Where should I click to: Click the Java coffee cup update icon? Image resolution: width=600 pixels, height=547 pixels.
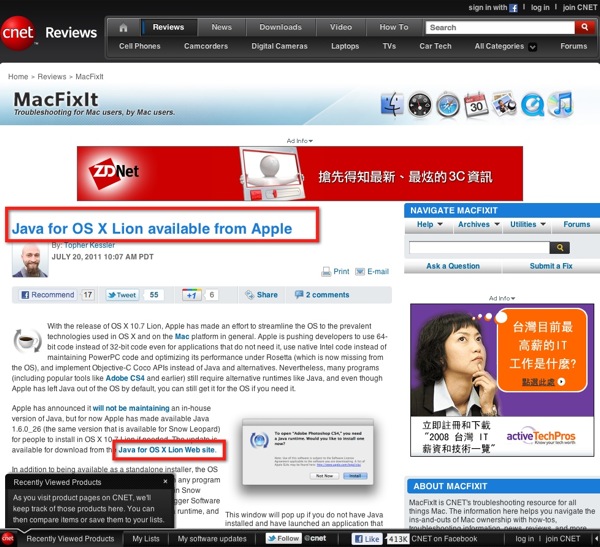click(x=27, y=340)
